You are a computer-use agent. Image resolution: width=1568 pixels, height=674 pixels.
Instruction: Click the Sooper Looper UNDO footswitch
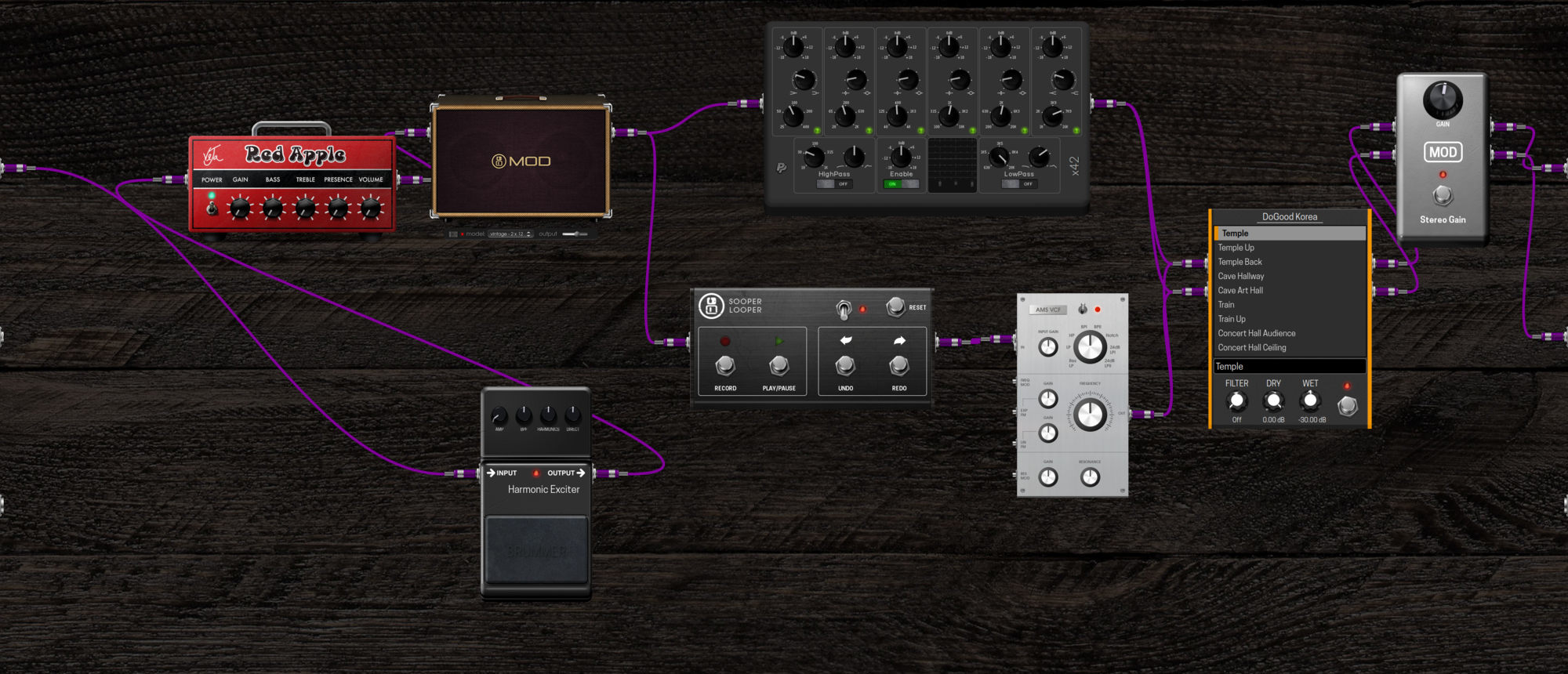click(x=845, y=365)
